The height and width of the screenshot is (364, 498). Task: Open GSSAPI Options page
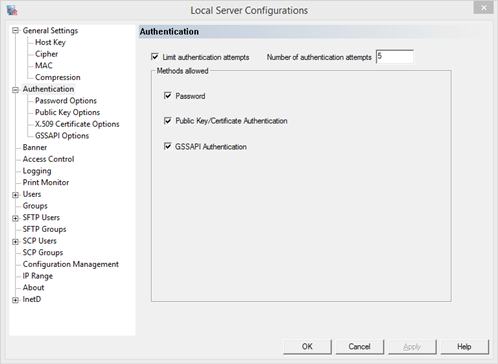[x=62, y=136]
